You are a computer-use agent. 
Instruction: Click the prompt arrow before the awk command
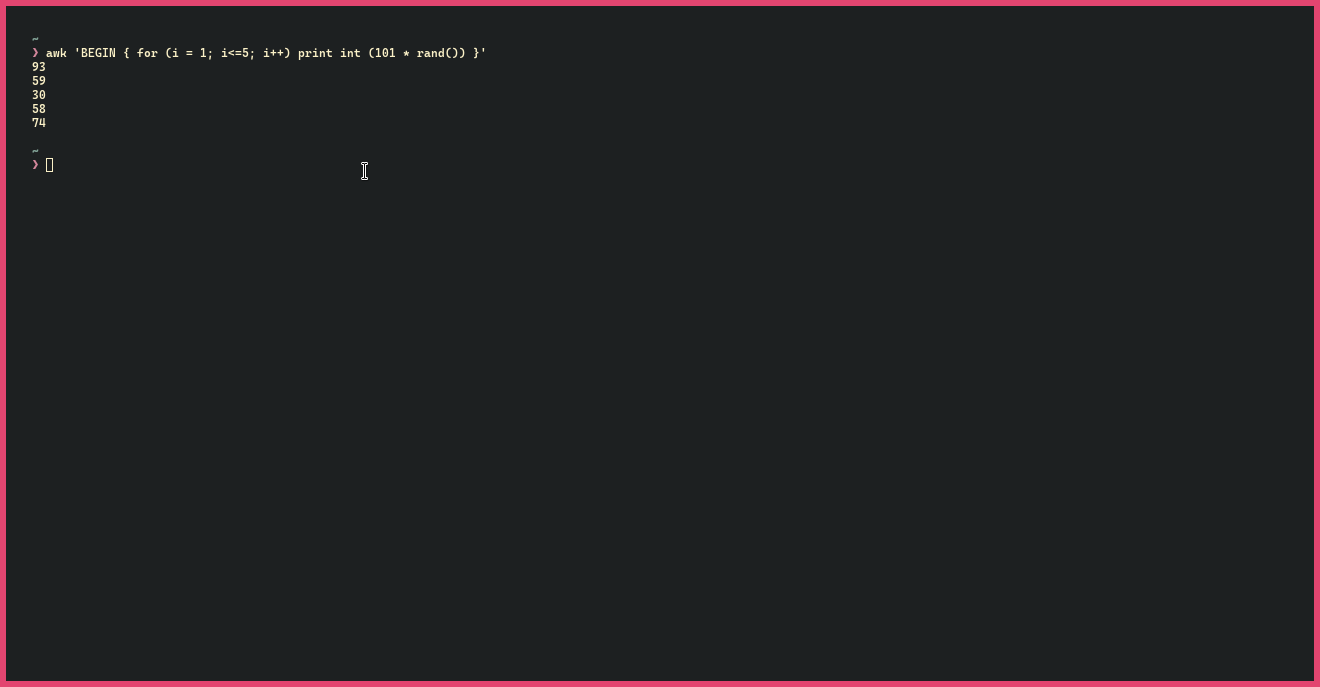point(35,53)
